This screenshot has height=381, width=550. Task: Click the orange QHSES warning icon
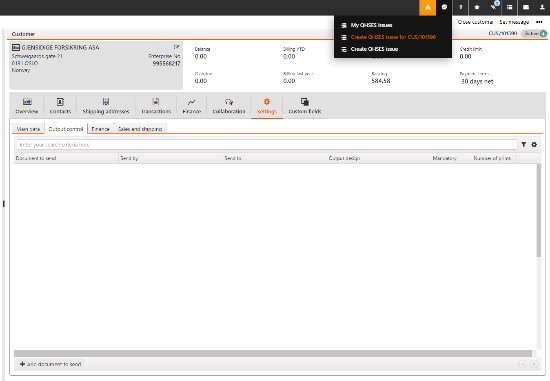coord(428,7)
